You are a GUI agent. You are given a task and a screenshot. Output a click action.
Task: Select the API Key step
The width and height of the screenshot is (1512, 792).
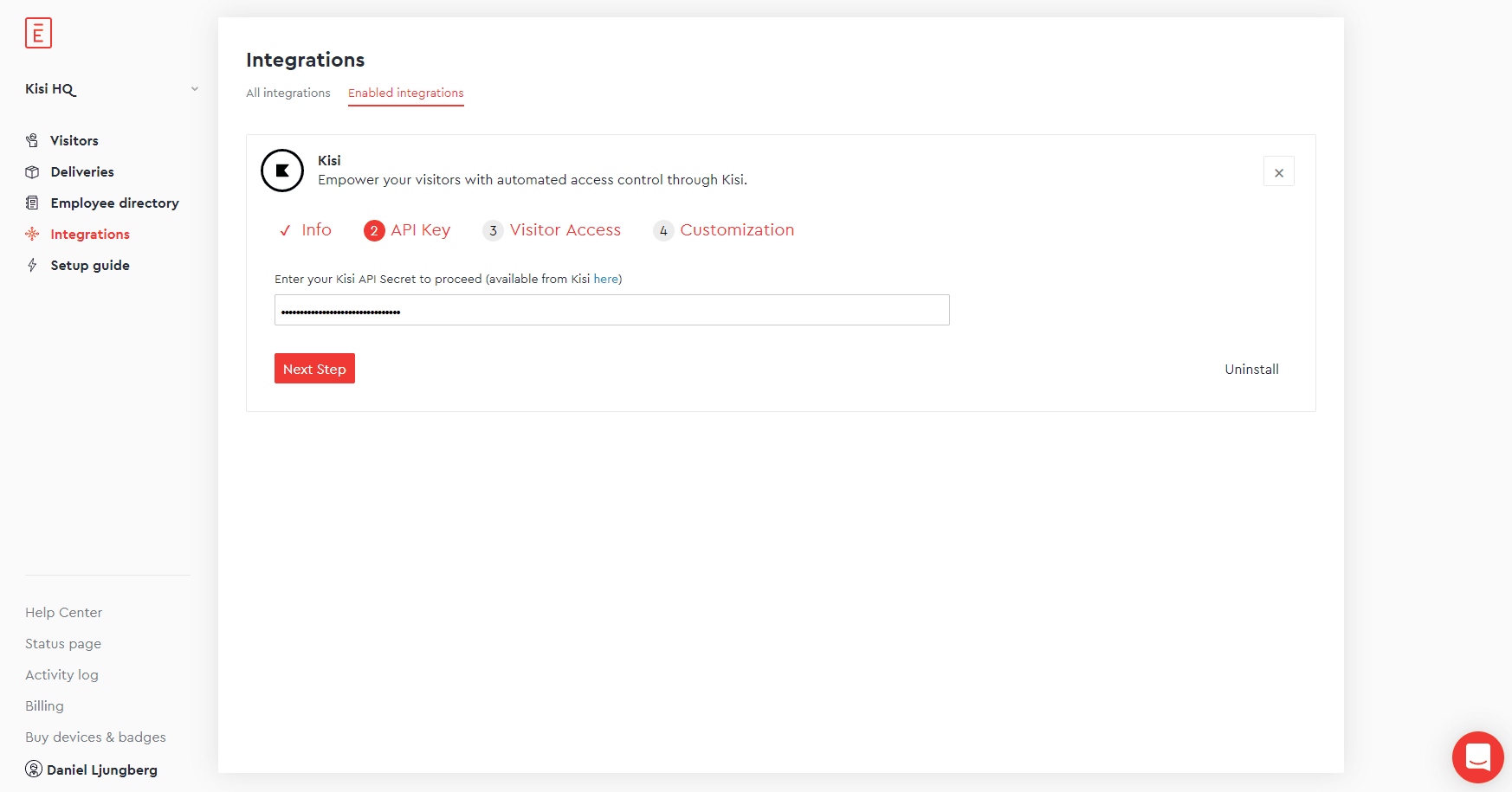tap(420, 229)
